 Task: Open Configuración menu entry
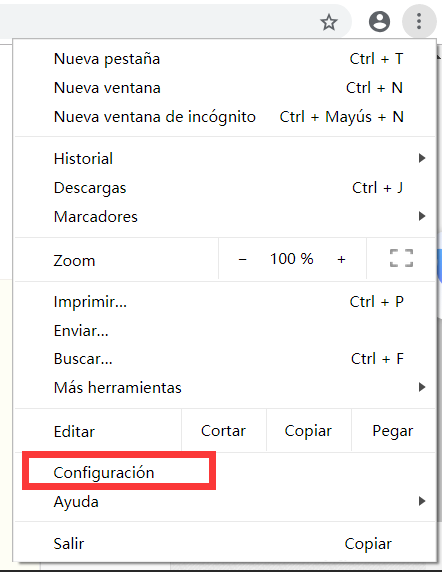[225, 472]
